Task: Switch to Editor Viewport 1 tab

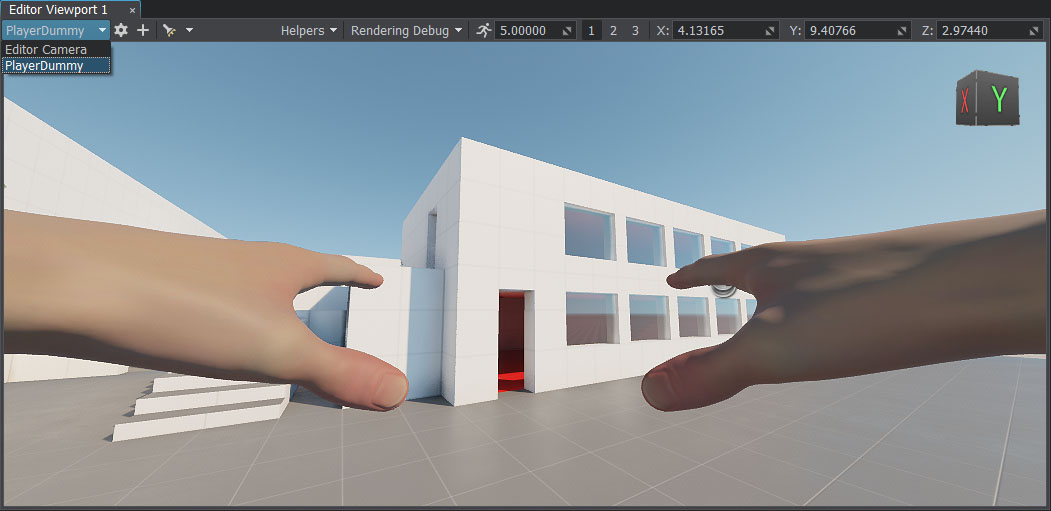Action: click(x=58, y=9)
